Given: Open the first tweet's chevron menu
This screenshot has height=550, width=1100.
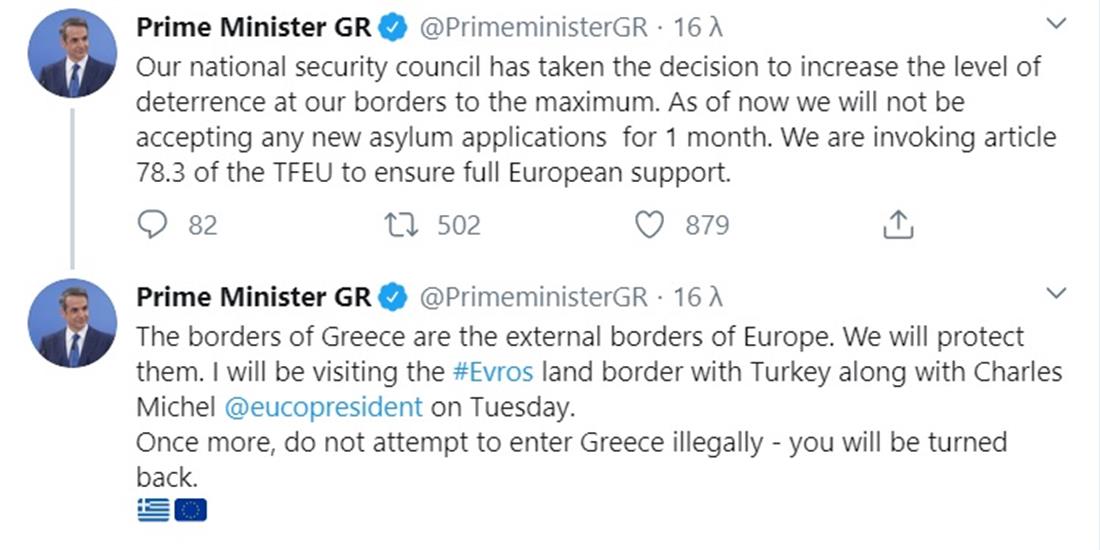Looking at the screenshot, I should pyautogui.click(x=1055, y=24).
